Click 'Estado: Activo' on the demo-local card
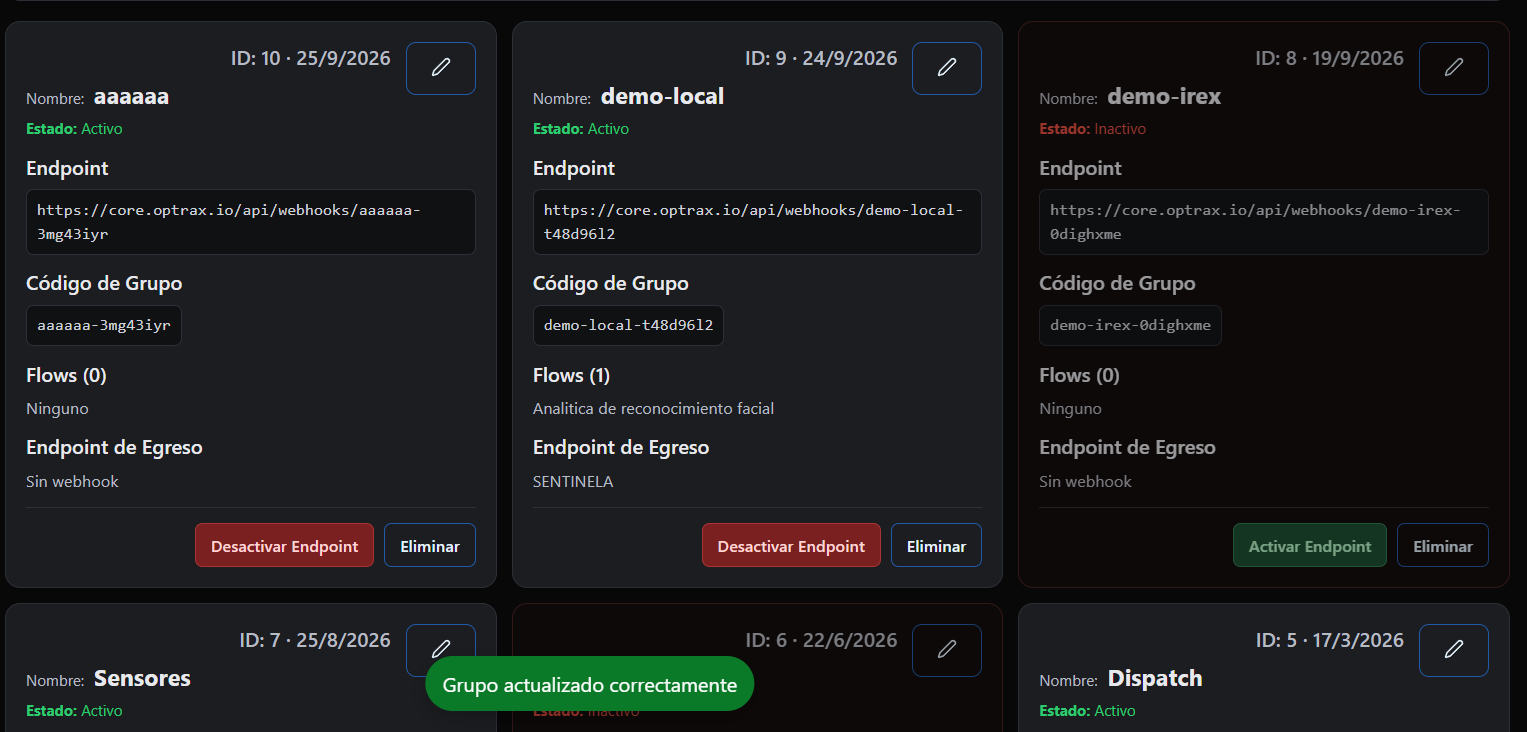 (581, 129)
